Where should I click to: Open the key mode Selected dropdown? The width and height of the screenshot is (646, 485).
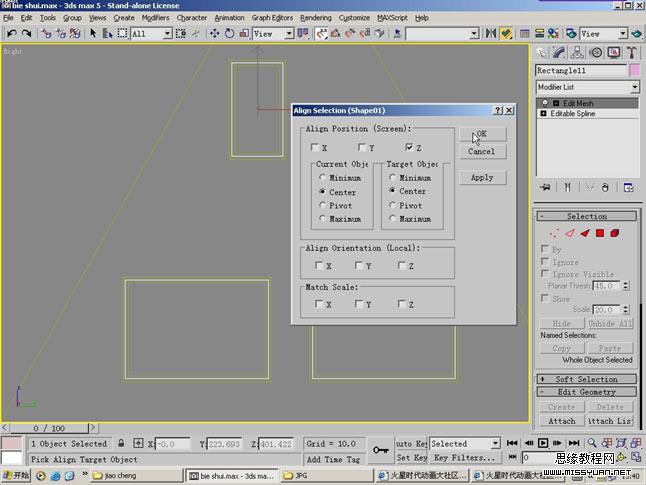495,443
